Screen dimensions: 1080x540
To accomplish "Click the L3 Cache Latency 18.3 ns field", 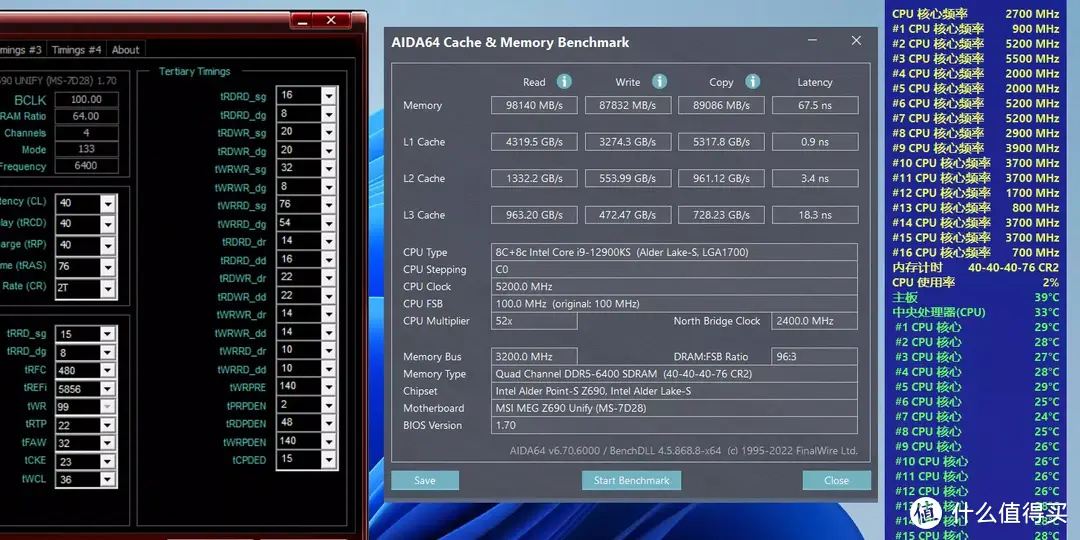I will tap(815, 215).
